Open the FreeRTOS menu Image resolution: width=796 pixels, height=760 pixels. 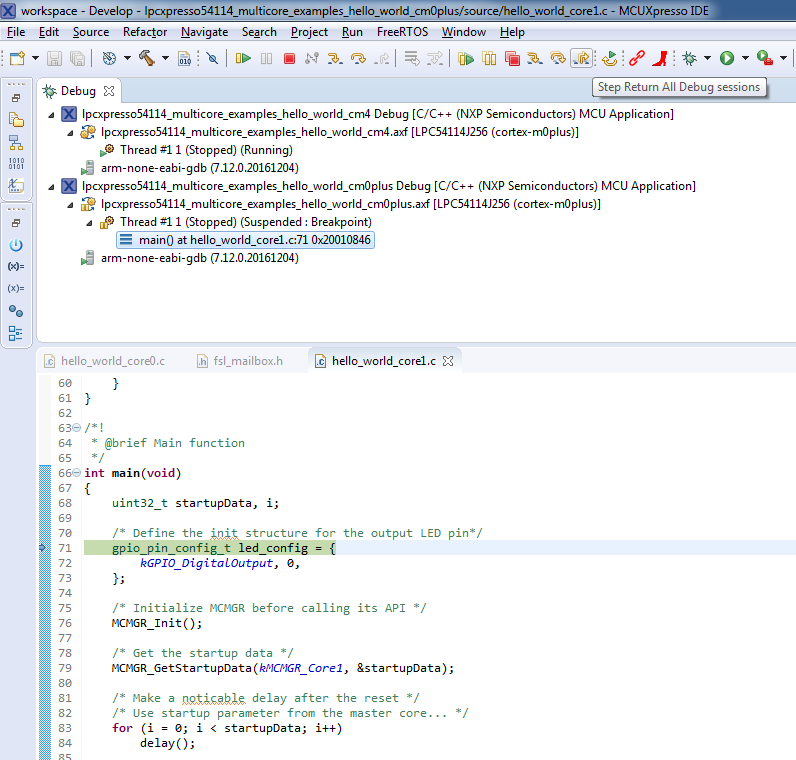point(404,32)
